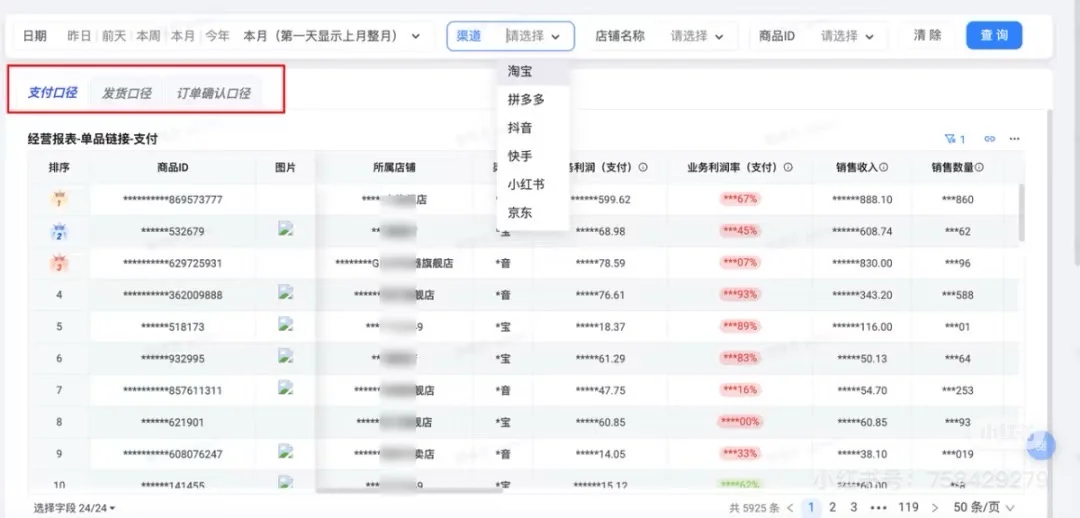The height and width of the screenshot is (518, 1080).
Task: Click product ID **********629725931
Action: pyautogui.click(x=172, y=263)
